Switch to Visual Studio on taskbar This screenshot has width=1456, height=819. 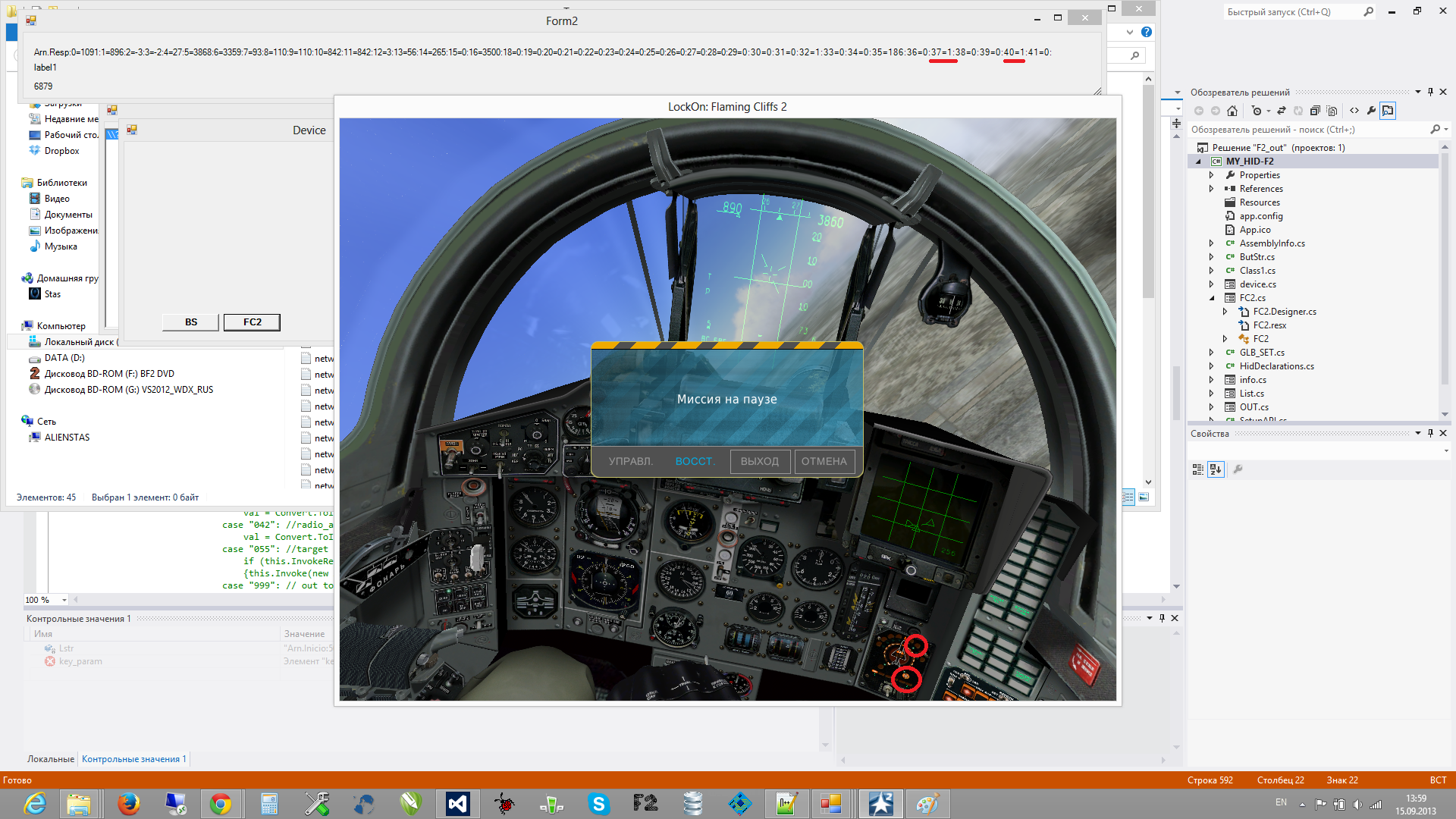pyautogui.click(x=458, y=803)
